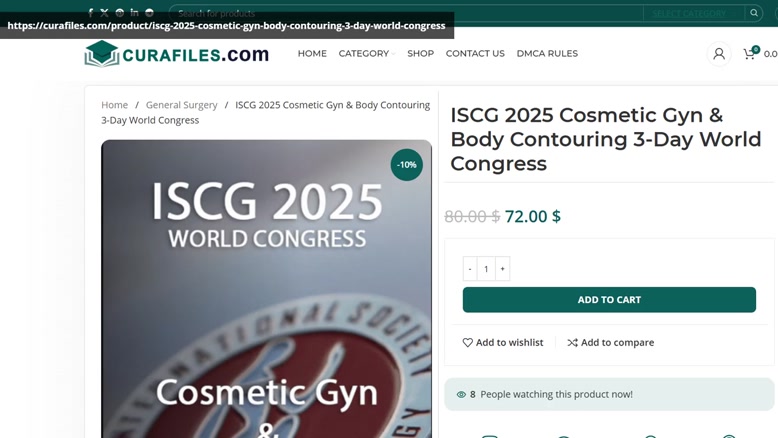Open the user account icon

pos(719,54)
